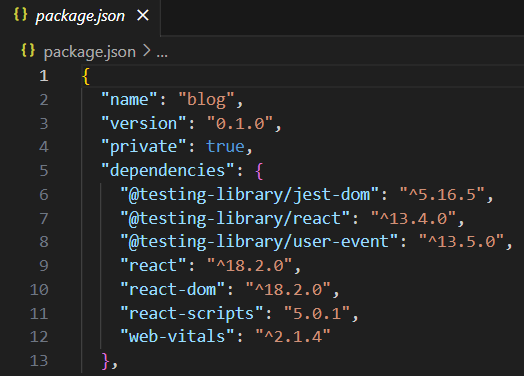Click line number 9 in gutter
The height and width of the screenshot is (376, 524).
(x=44, y=266)
